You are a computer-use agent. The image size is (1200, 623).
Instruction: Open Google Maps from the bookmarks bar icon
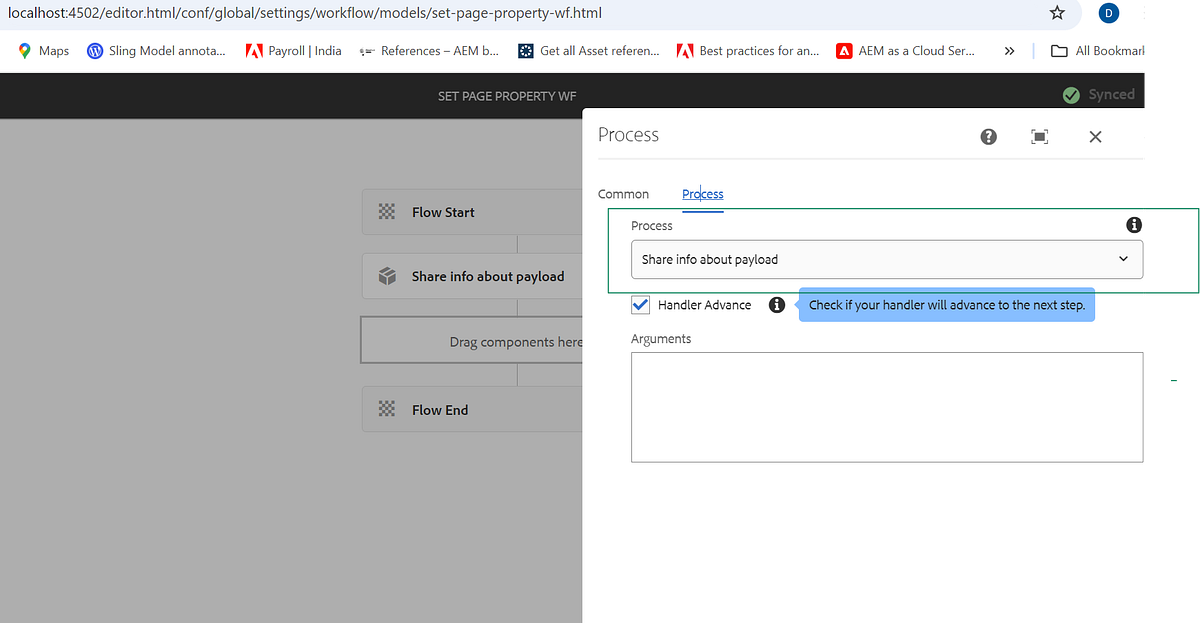24,50
